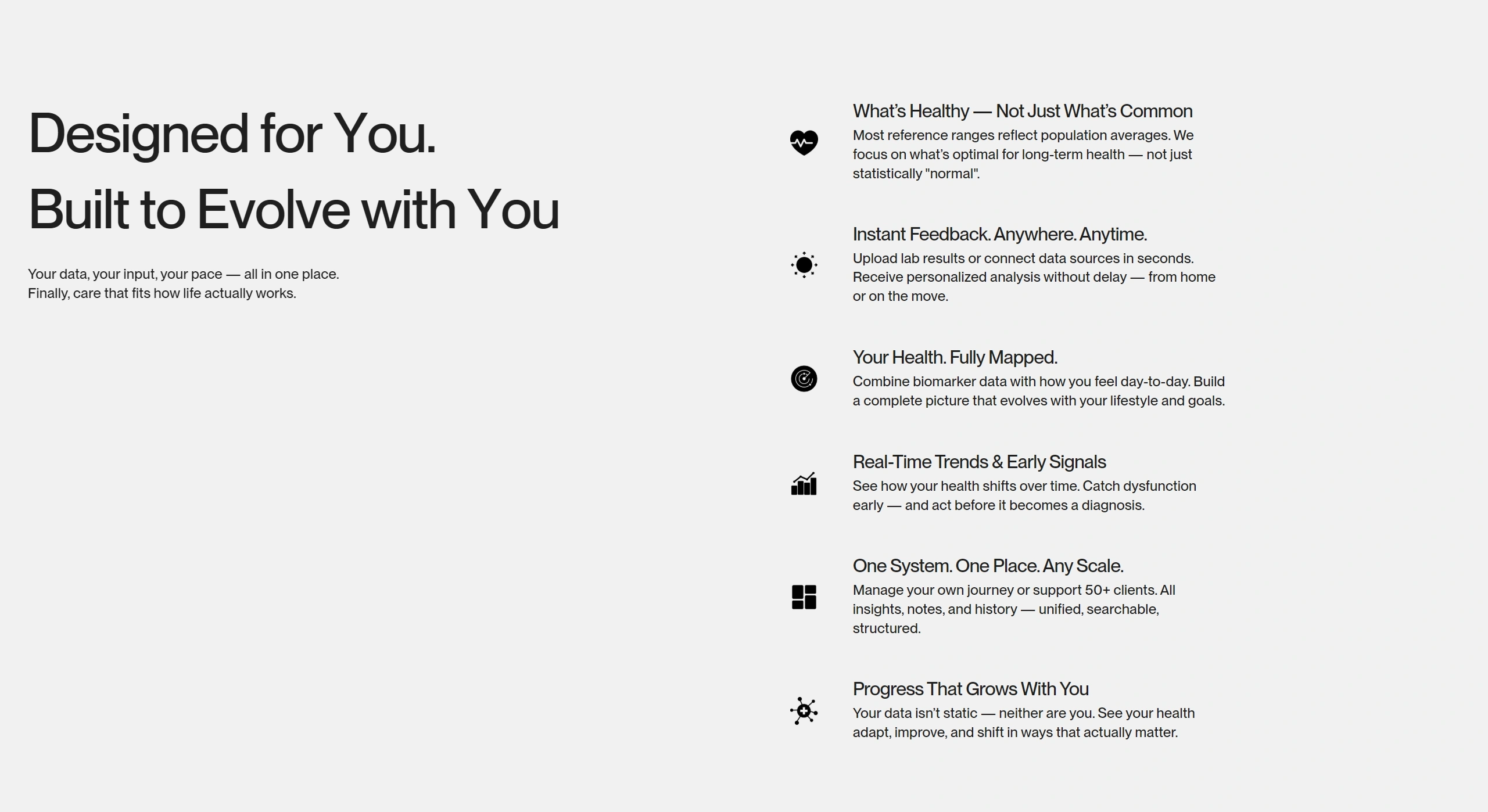Image resolution: width=1488 pixels, height=812 pixels.
Task: Click "One System. One Place. Any Scale." heading
Action: (x=988, y=566)
